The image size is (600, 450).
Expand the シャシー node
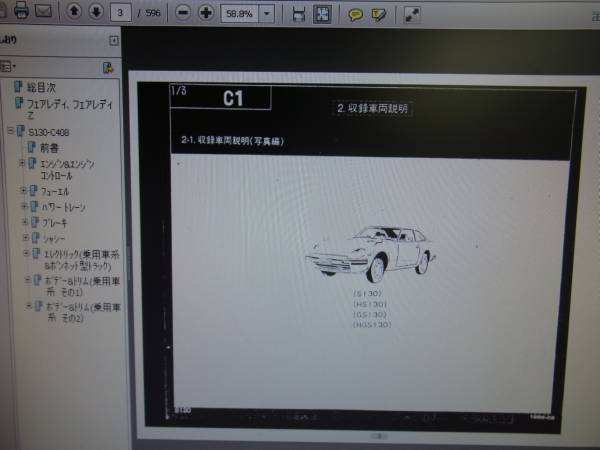26,238
